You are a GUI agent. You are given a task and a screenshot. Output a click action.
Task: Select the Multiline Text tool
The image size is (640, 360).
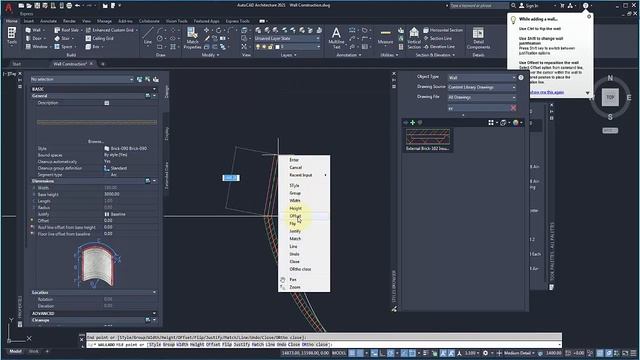(x=336, y=38)
